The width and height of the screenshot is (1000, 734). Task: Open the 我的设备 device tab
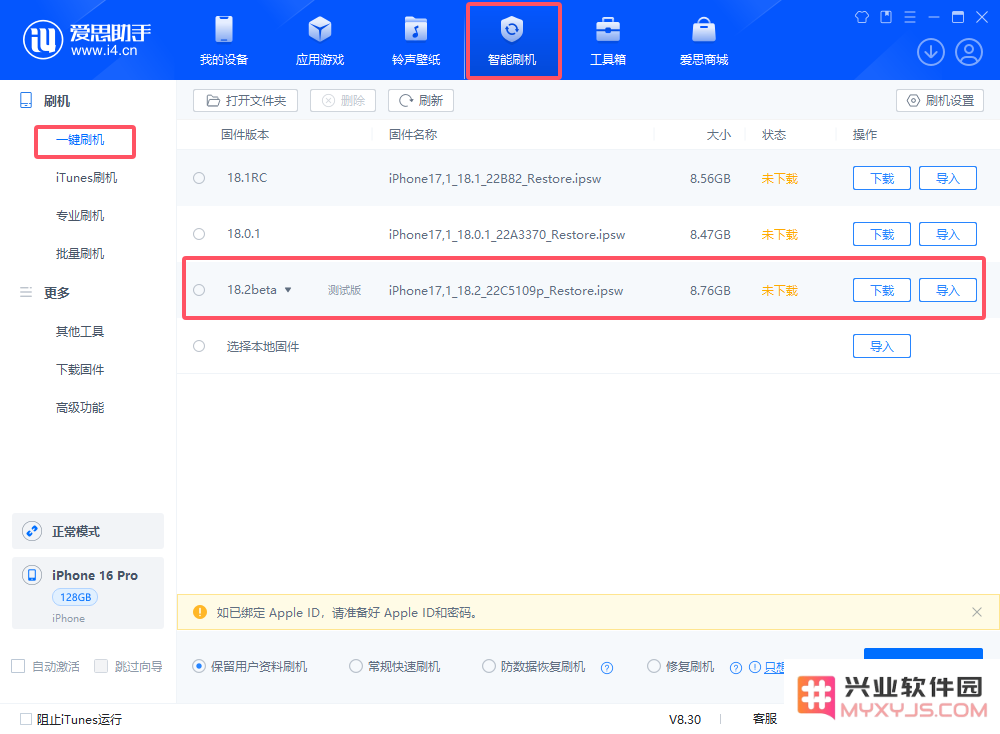tap(224, 41)
